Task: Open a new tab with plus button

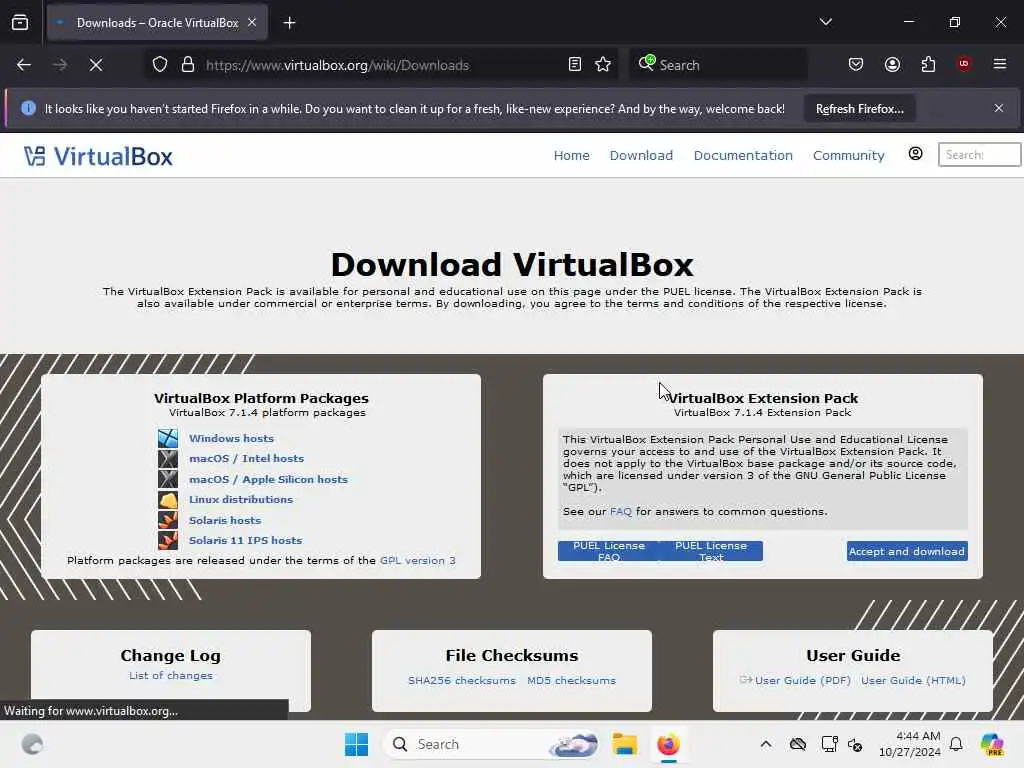Action: point(289,23)
